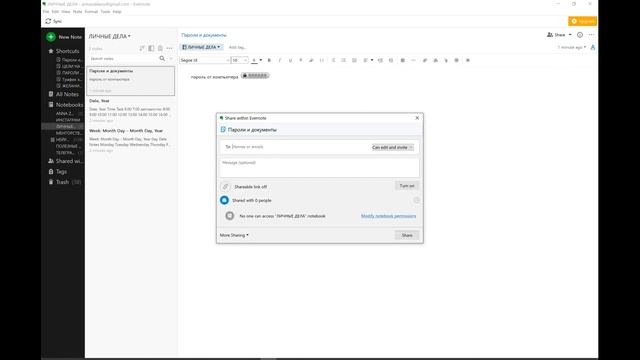Expand More Sharing dropdown
The width and height of the screenshot is (640, 360).
234,235
